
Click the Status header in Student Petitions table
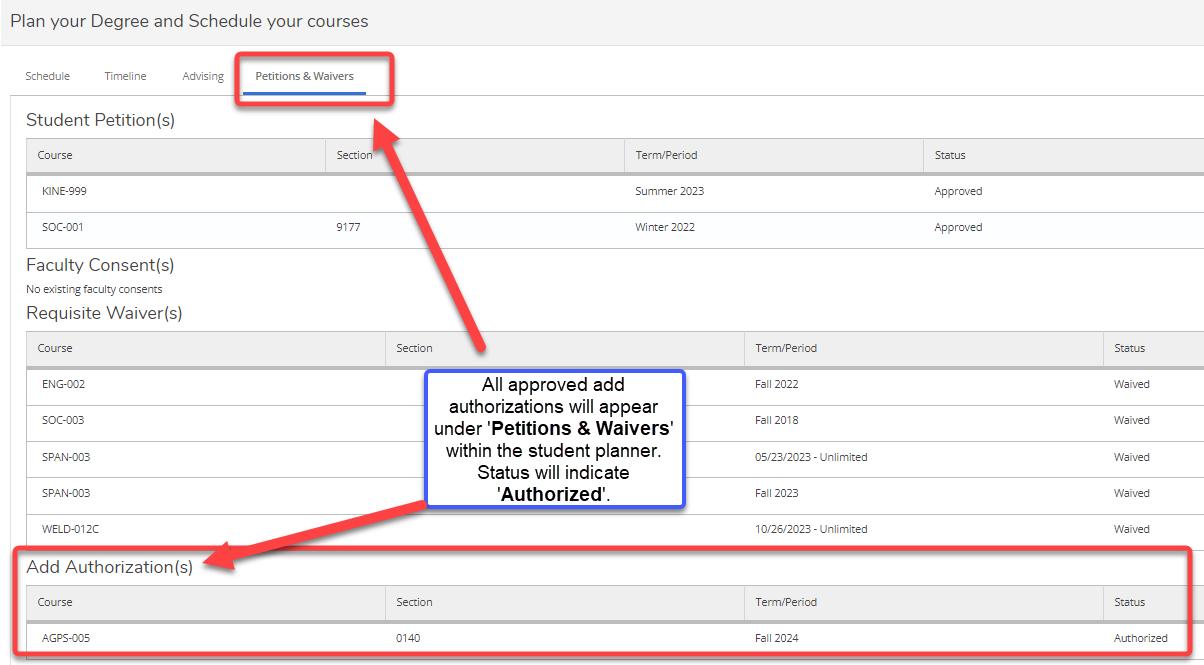coord(950,155)
